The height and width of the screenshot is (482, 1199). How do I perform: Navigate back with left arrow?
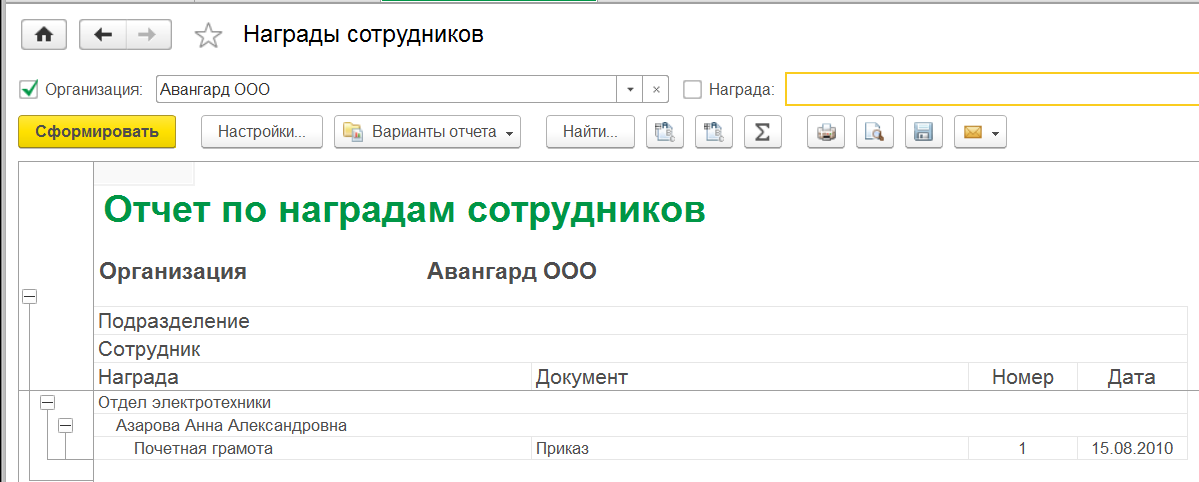tap(102, 35)
